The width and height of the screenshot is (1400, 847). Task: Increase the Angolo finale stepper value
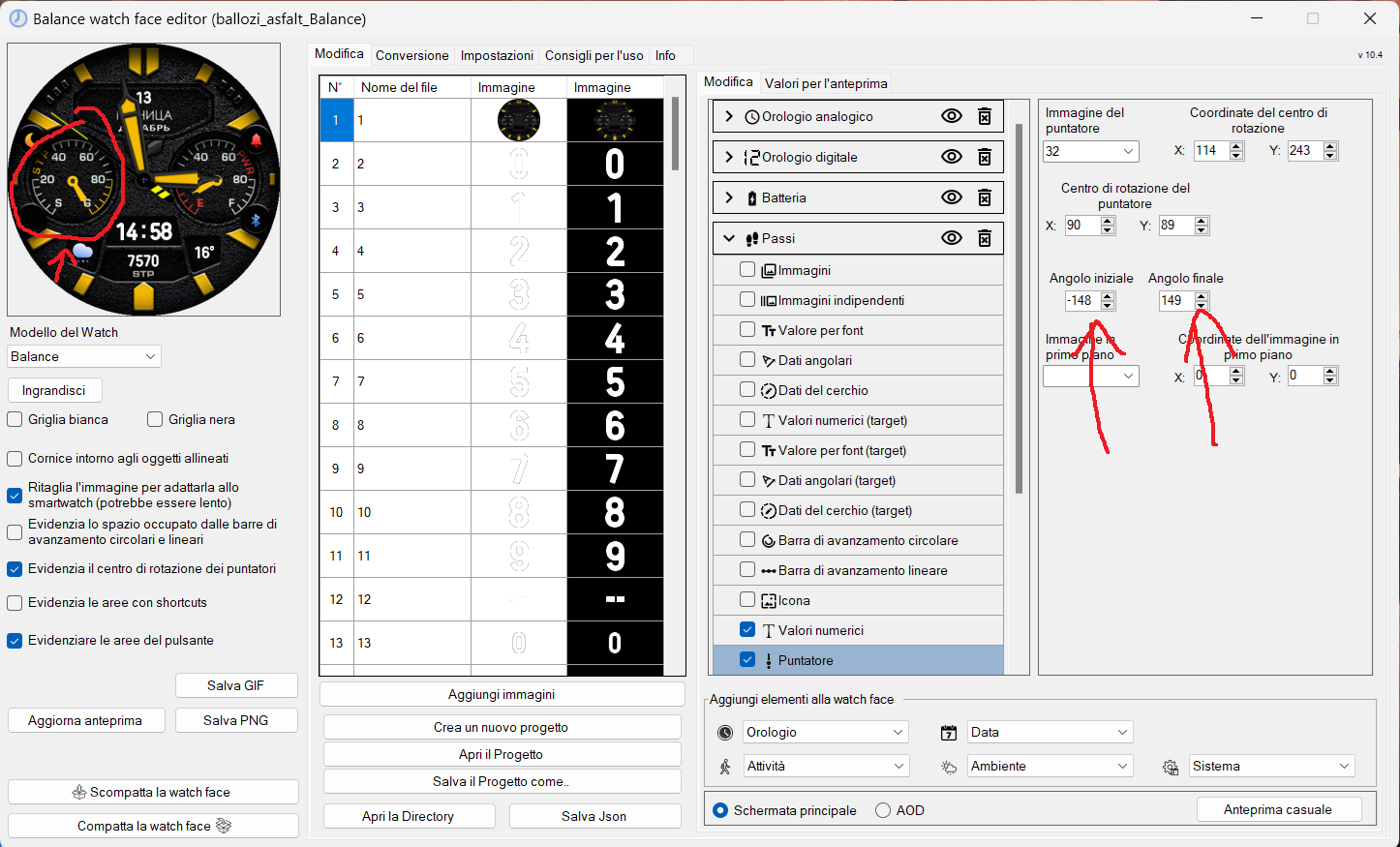1202,296
